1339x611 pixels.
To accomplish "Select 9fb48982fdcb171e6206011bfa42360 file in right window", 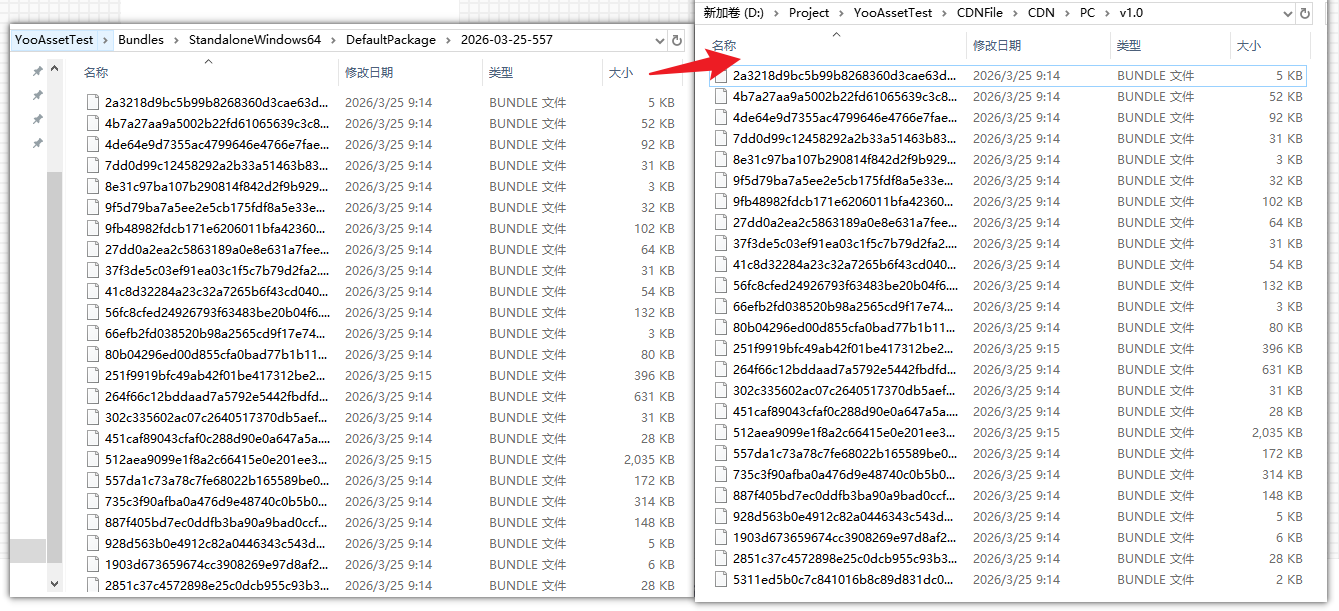I will [844, 201].
